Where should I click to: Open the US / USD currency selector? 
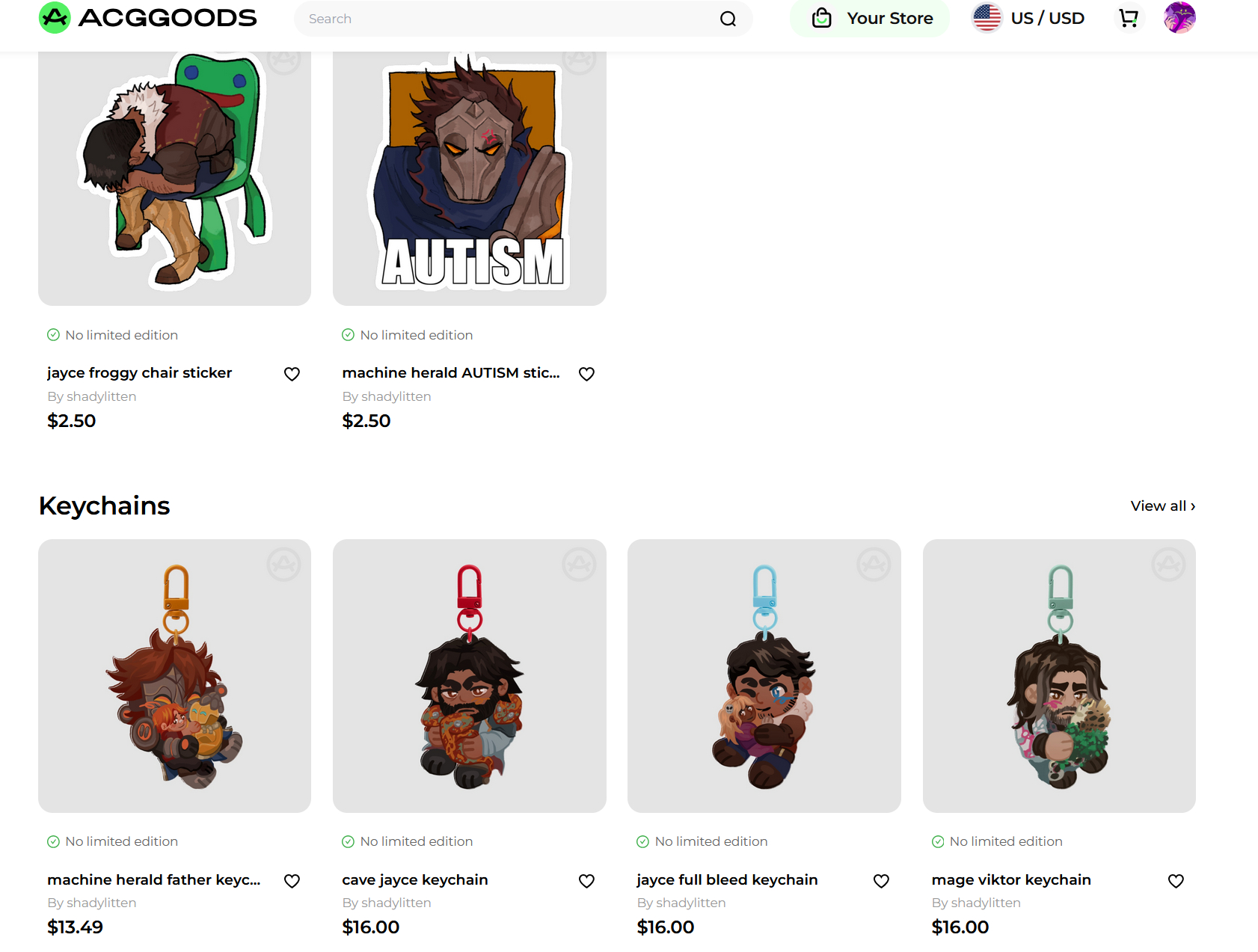tap(1047, 18)
